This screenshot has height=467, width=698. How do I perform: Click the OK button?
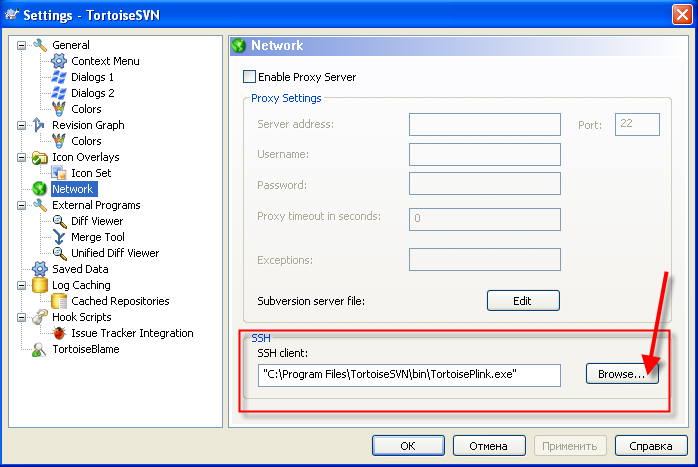click(x=408, y=446)
